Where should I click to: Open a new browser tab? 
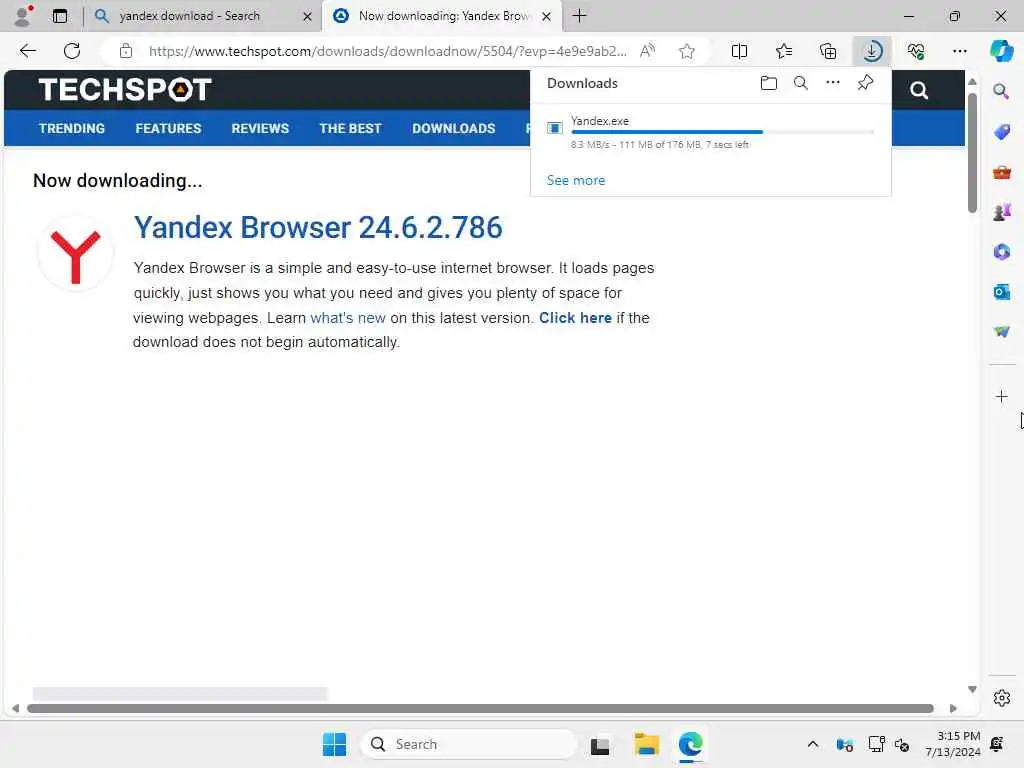(x=580, y=16)
